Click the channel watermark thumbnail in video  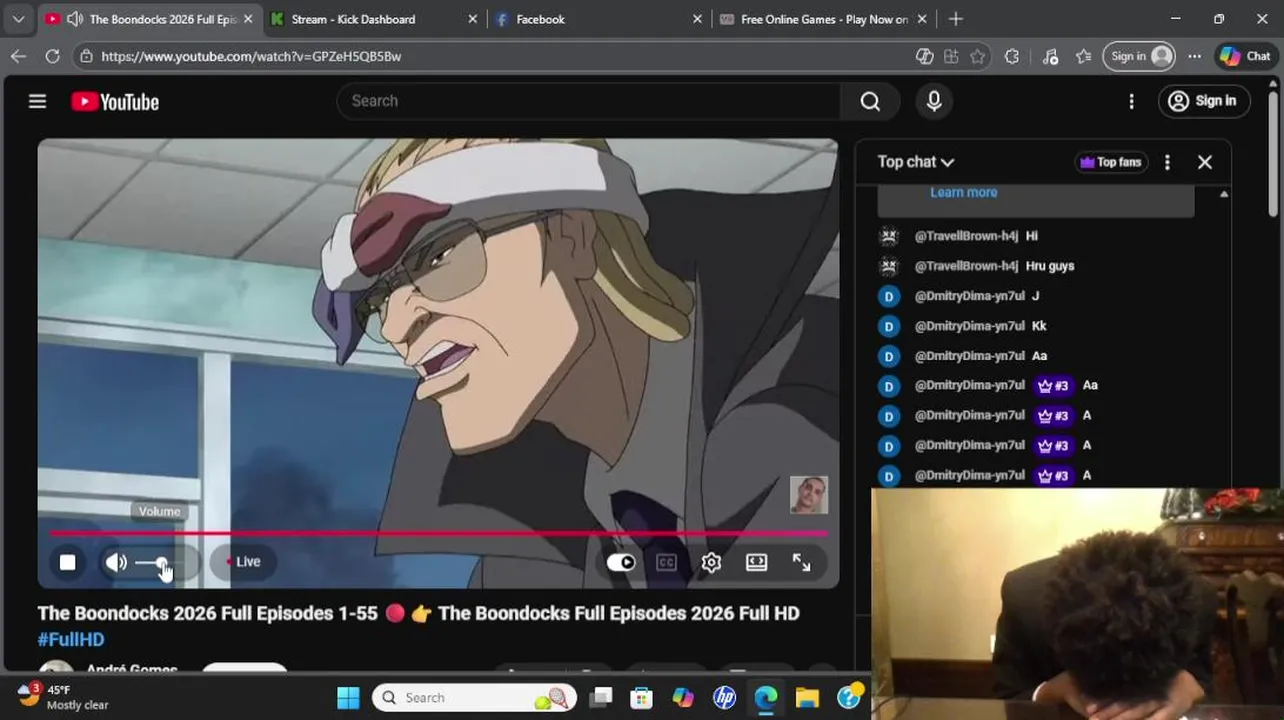[808, 495]
